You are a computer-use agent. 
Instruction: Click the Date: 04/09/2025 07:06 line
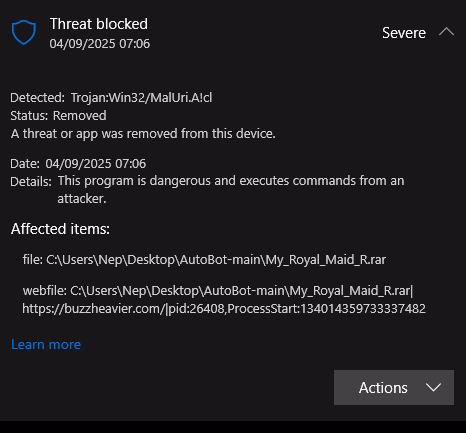[78, 164]
